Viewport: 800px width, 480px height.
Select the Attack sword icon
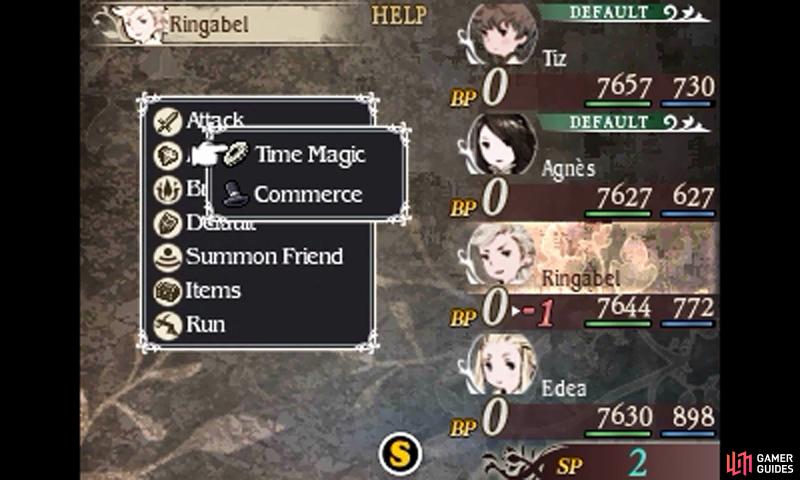tap(168, 122)
